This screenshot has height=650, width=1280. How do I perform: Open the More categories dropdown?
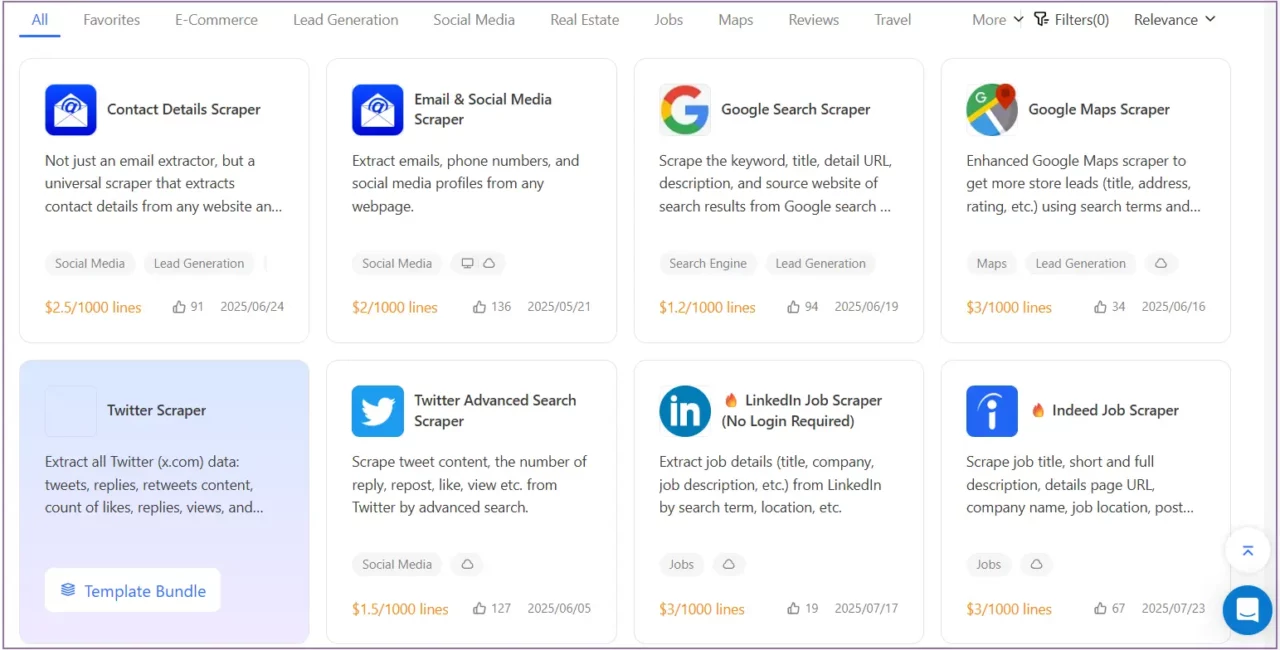tap(995, 19)
